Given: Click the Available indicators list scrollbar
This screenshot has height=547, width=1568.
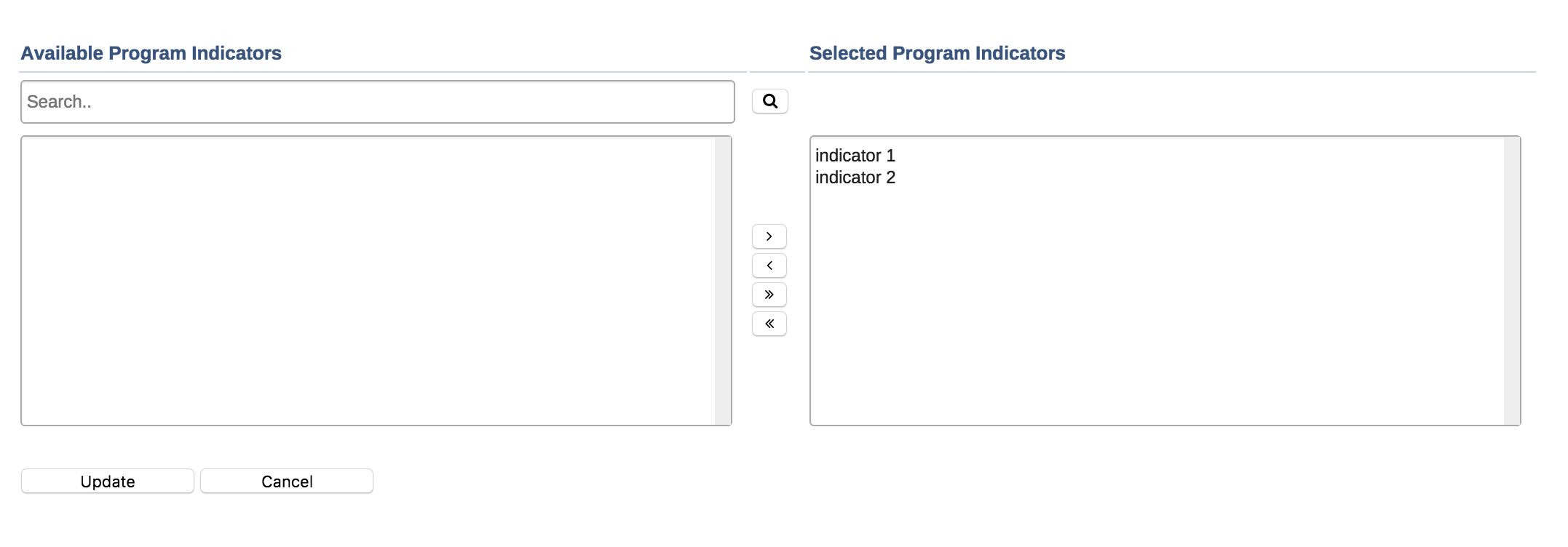Looking at the screenshot, I should (722, 281).
